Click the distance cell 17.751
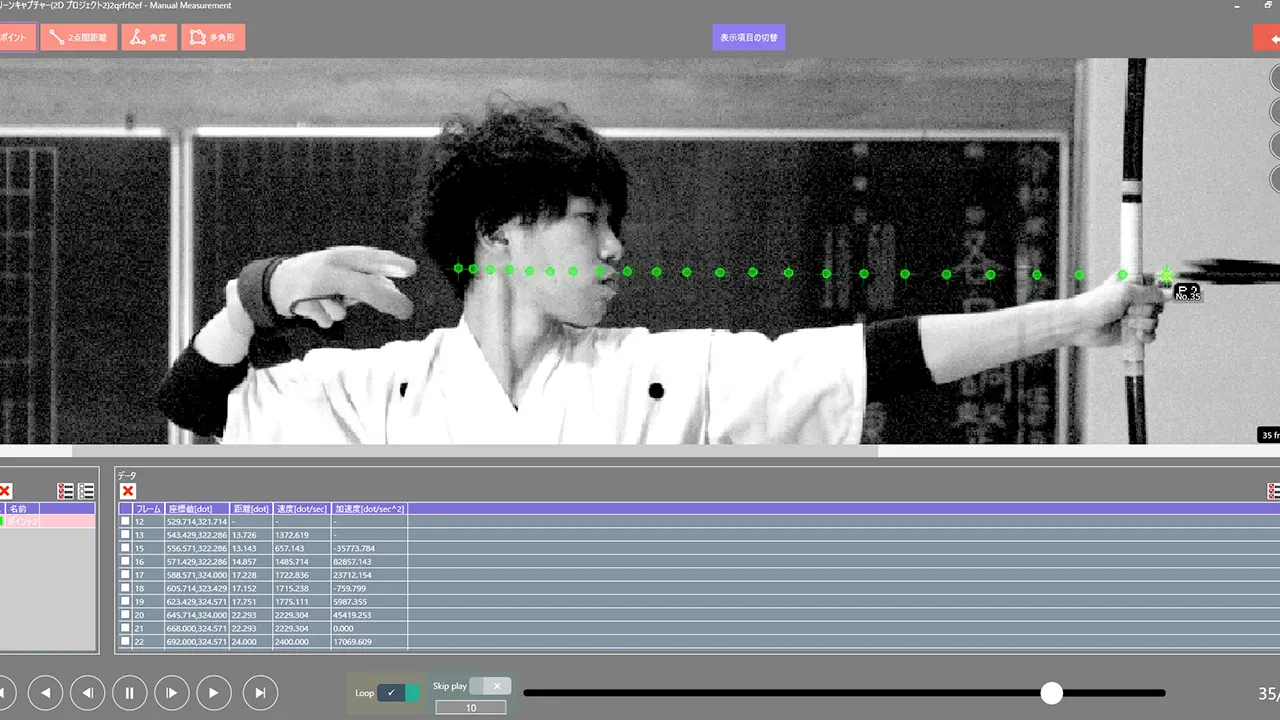This screenshot has width=1280, height=720. [251, 601]
